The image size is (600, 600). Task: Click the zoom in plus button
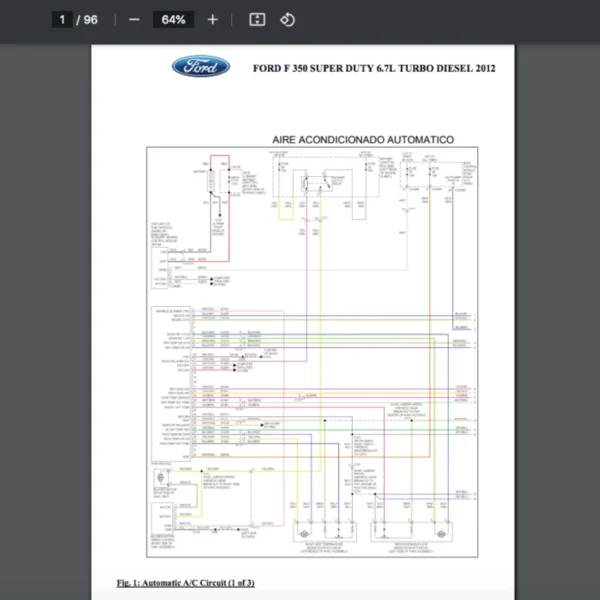click(212, 19)
